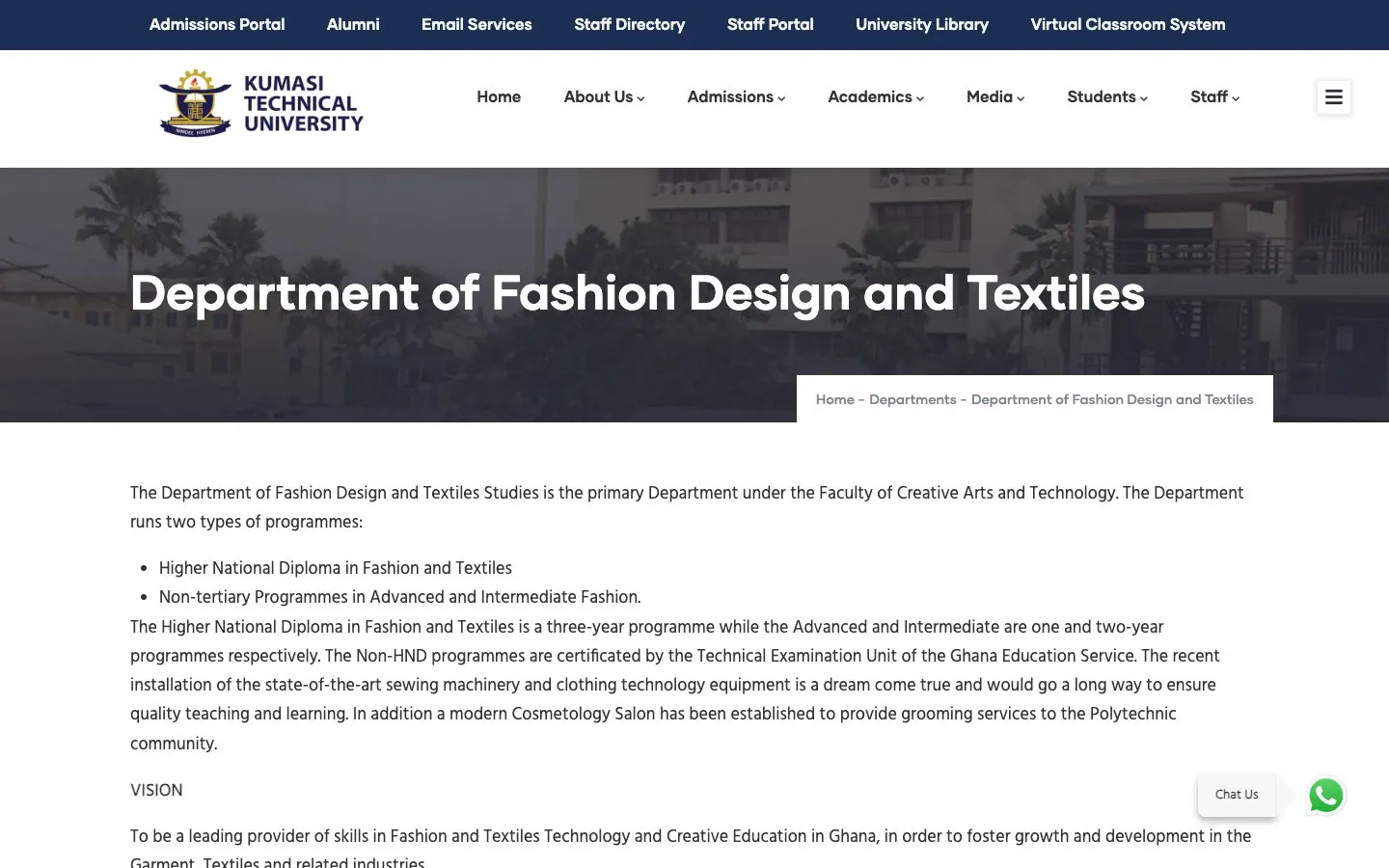Viewport: 1389px width, 868px height.
Task: Open the hamburger menu icon
Action: click(x=1334, y=97)
